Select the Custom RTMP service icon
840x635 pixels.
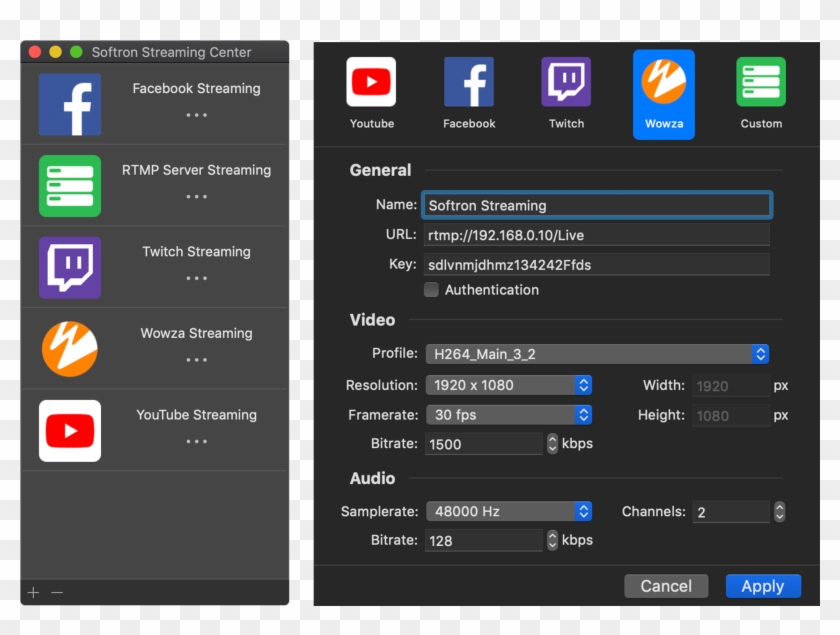click(x=761, y=82)
